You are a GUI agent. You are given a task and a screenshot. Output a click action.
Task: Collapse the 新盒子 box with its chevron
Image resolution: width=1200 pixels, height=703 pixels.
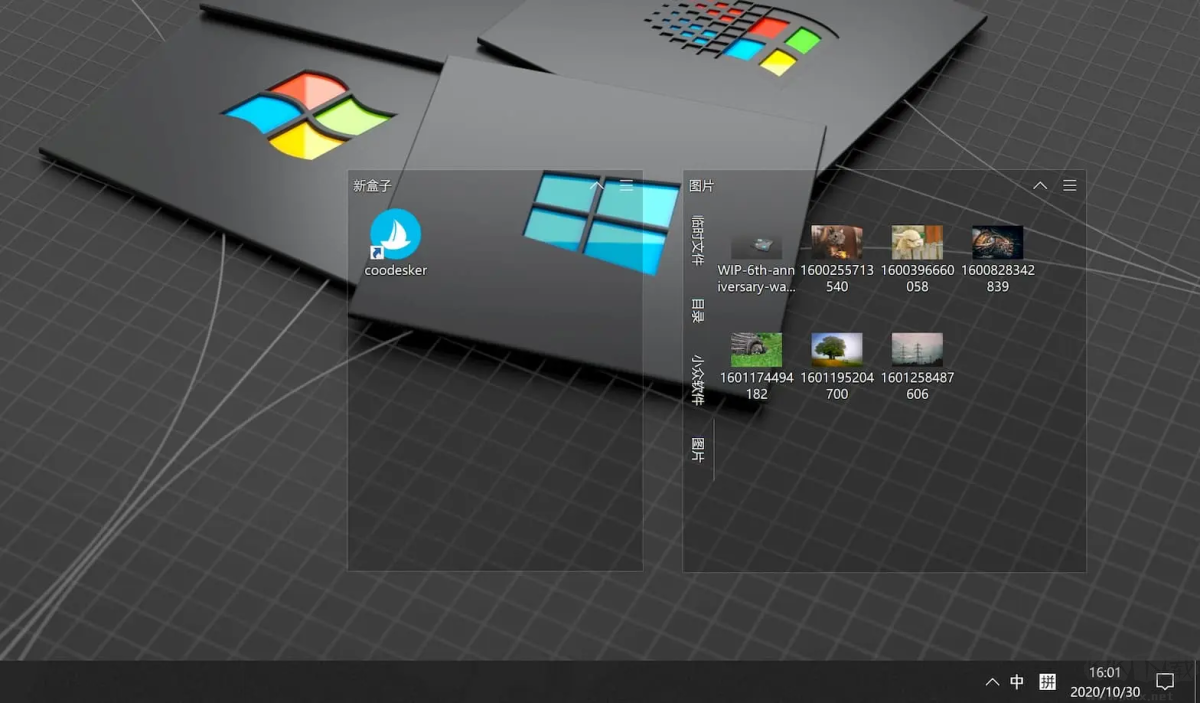pos(597,186)
